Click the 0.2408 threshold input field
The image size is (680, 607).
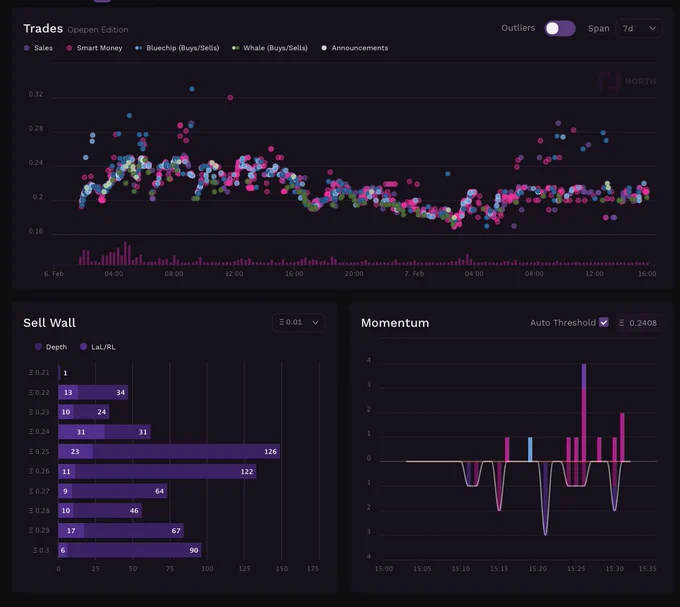638,323
